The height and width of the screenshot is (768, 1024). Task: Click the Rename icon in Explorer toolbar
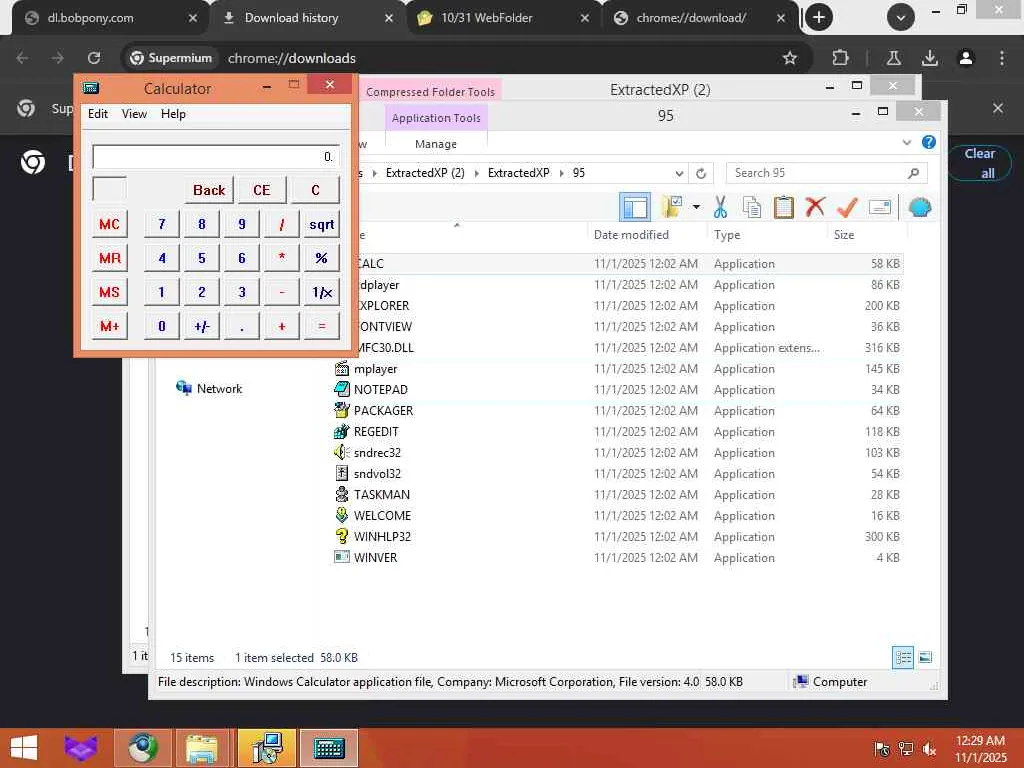(880, 208)
